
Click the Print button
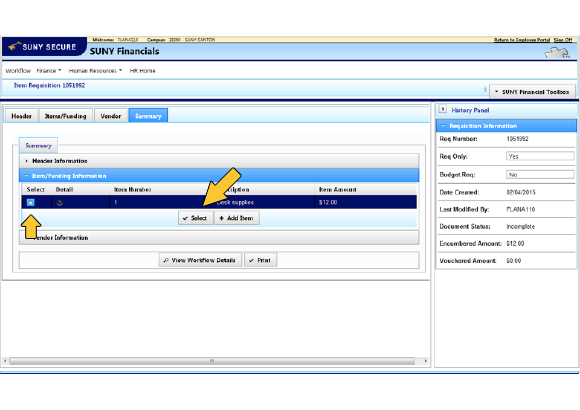click(260, 260)
